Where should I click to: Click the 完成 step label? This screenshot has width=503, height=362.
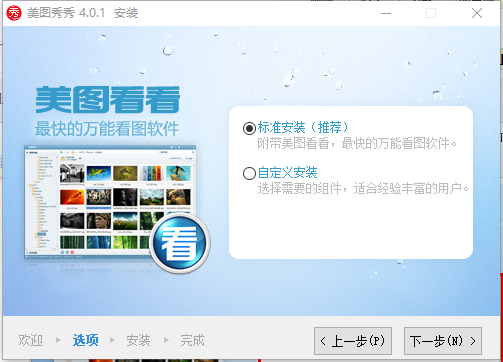tap(192, 340)
